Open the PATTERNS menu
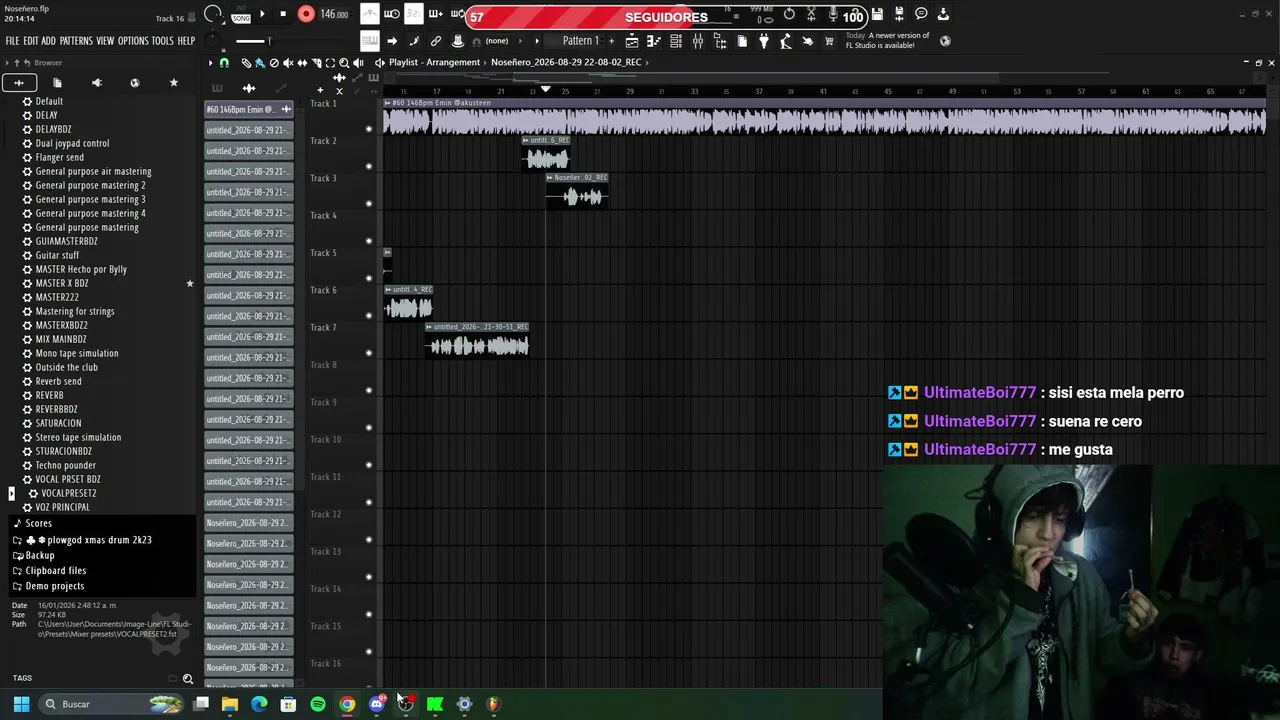Viewport: 1280px width, 720px height. click(76, 41)
